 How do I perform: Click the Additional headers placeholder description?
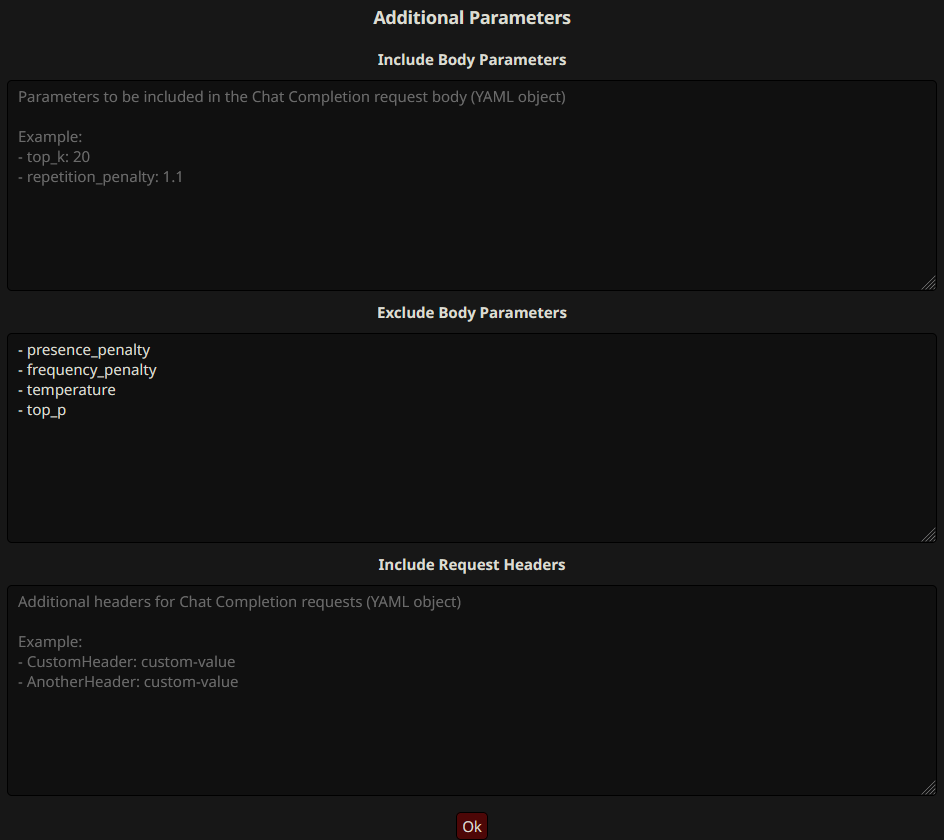(x=240, y=602)
